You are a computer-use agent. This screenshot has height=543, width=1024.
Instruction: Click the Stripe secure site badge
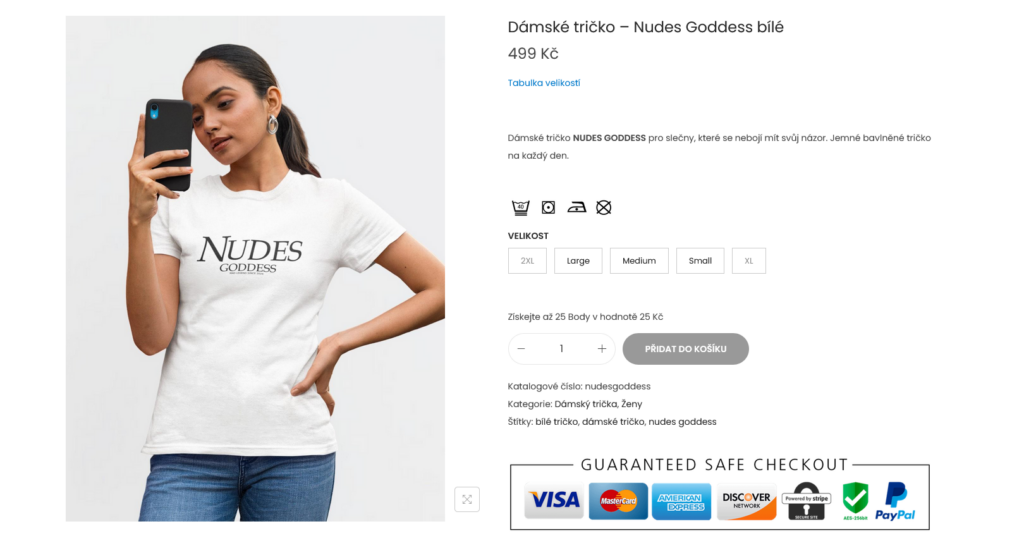pyautogui.click(x=807, y=501)
